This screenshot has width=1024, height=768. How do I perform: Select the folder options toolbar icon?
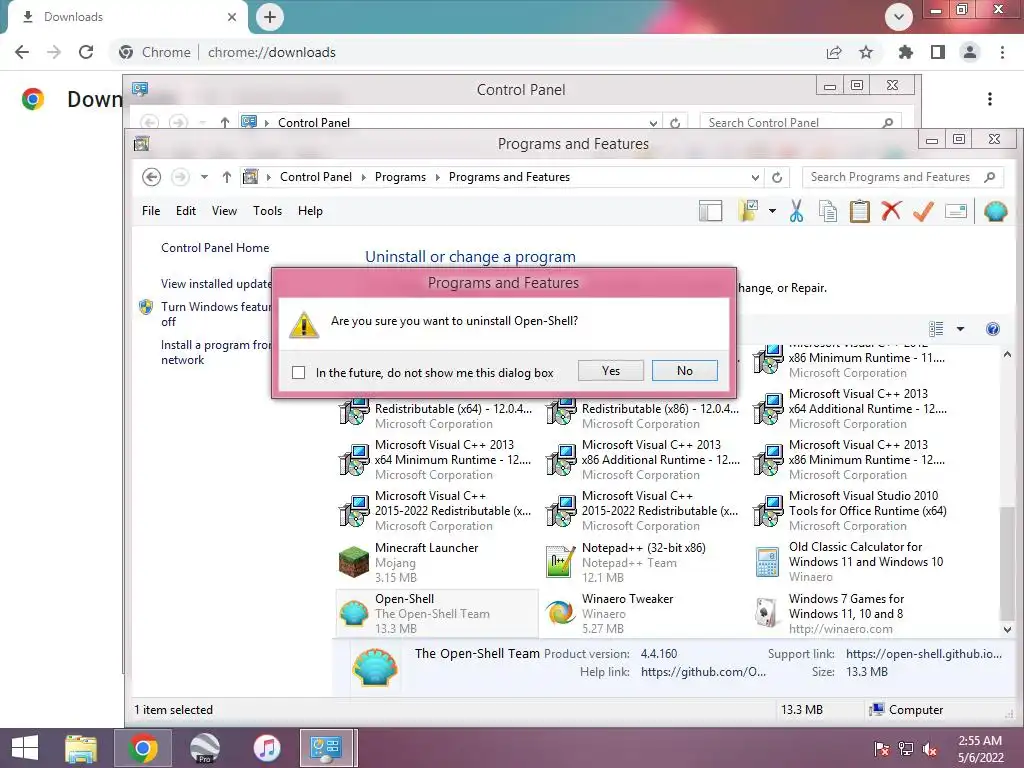(748, 211)
